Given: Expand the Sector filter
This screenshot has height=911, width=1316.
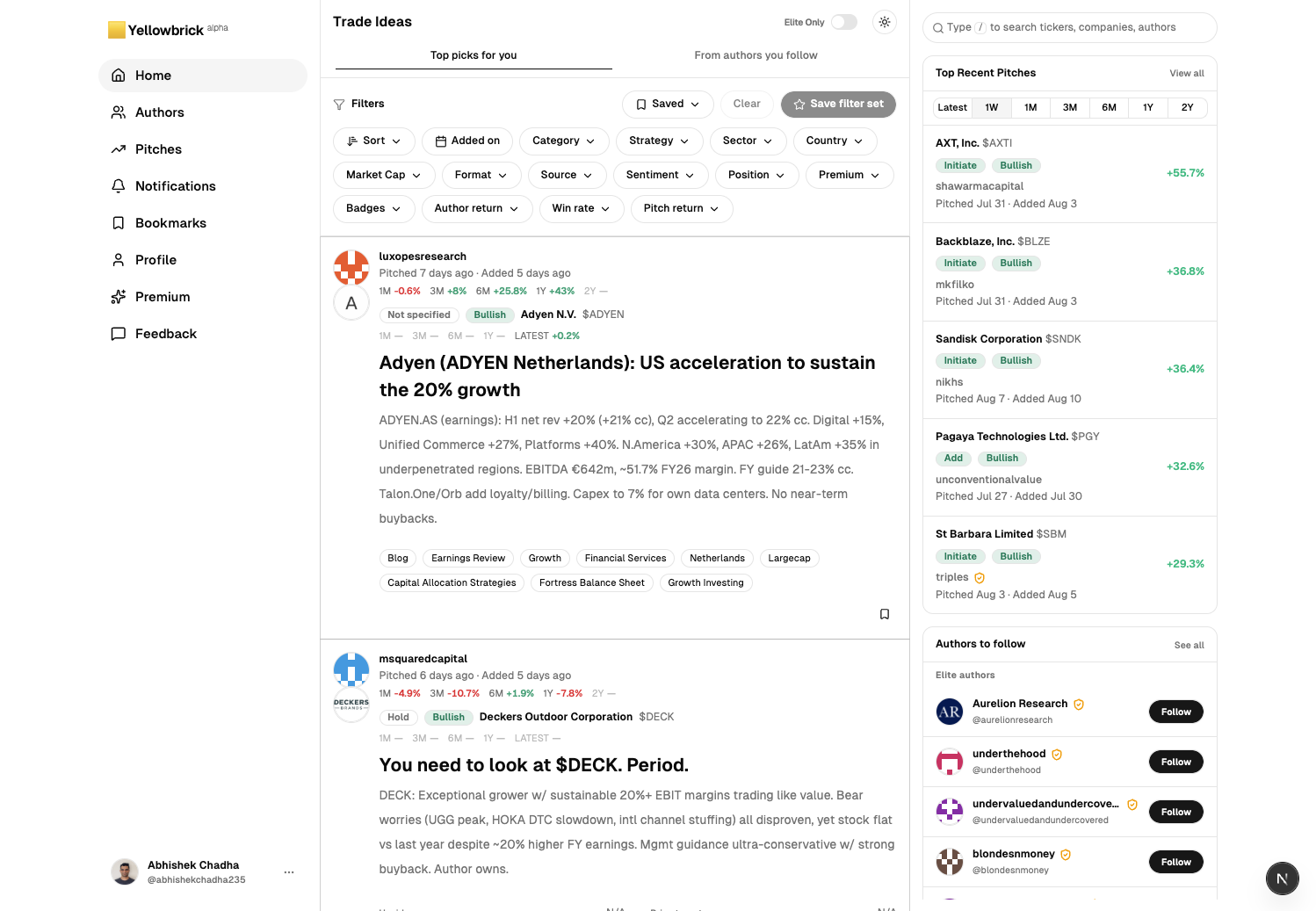Looking at the screenshot, I should [x=748, y=141].
